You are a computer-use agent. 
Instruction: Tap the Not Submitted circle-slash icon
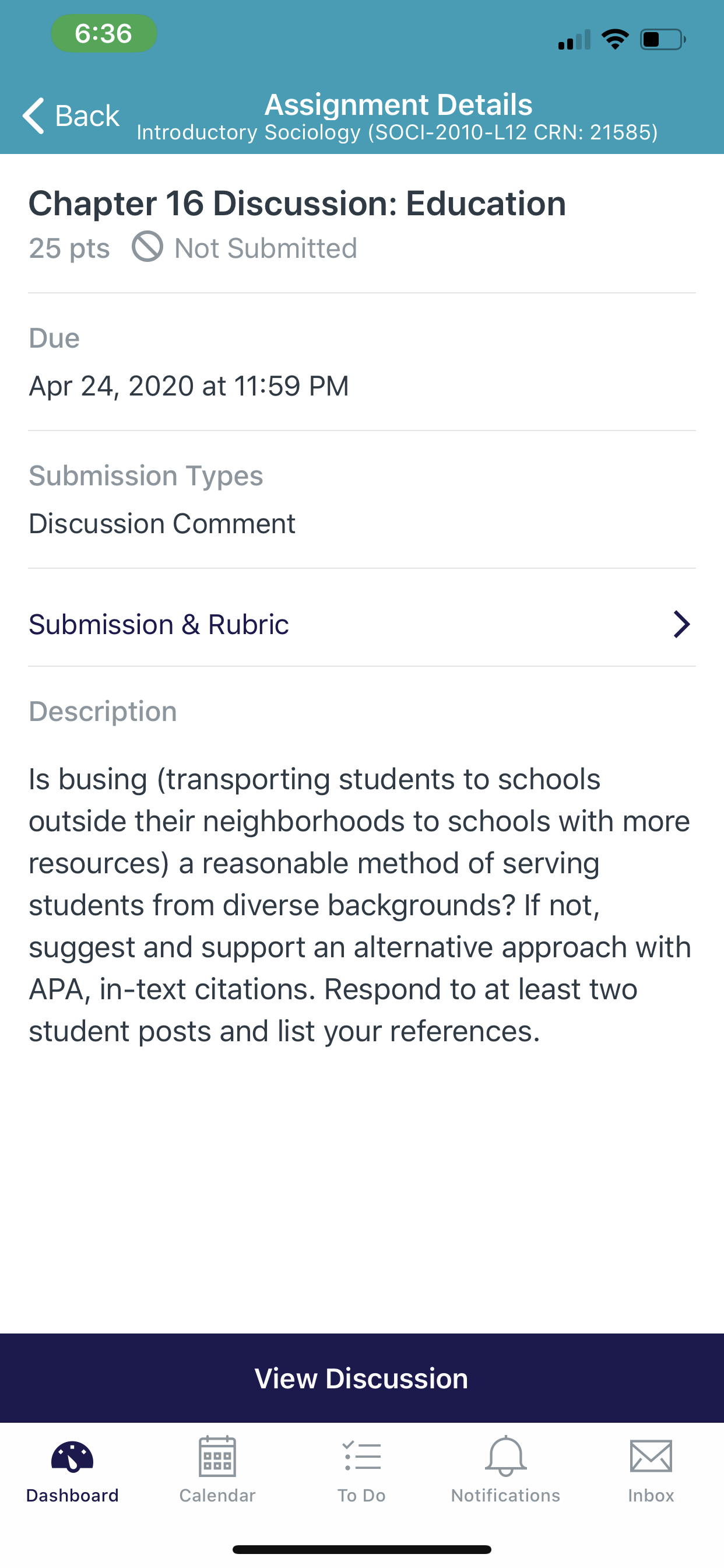point(147,247)
